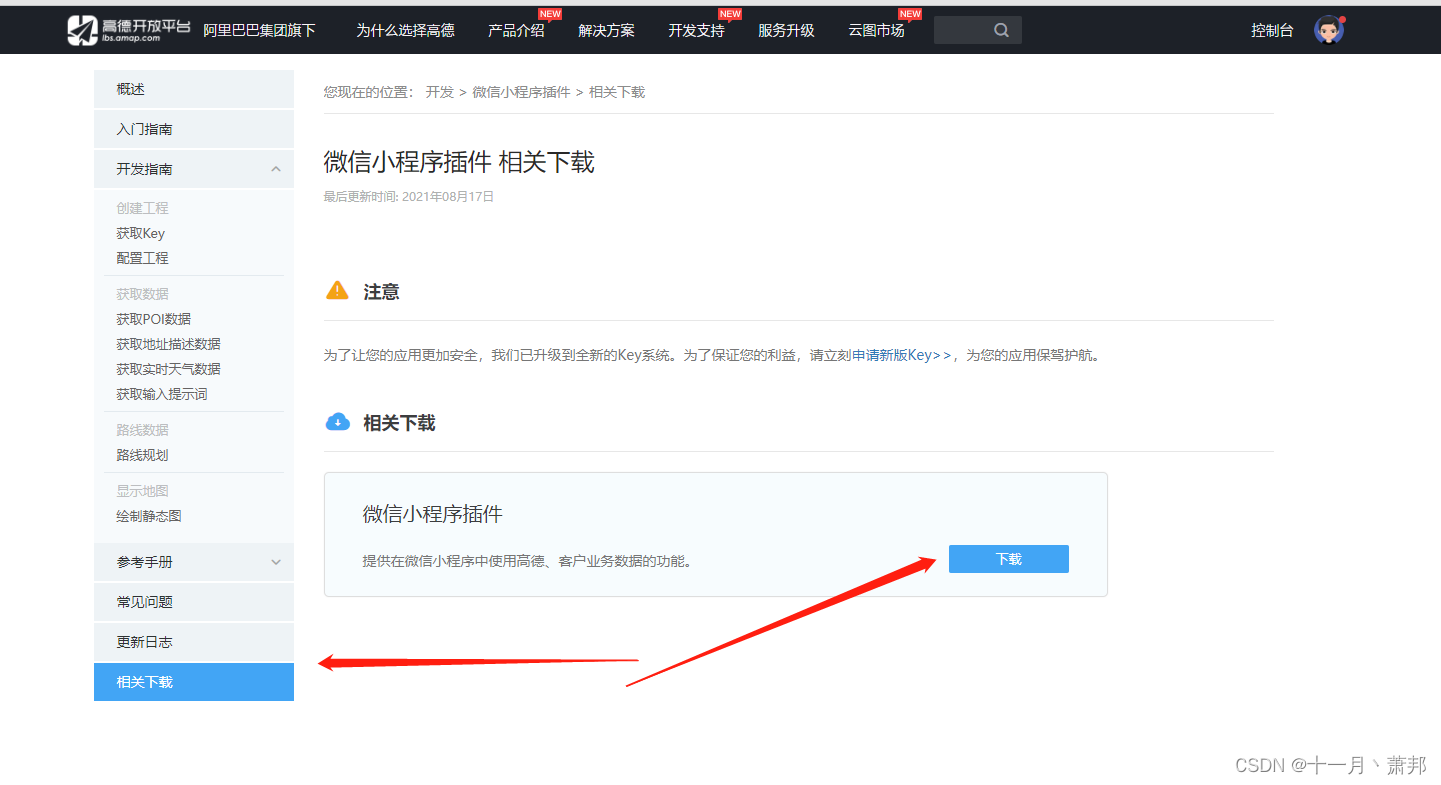The height and width of the screenshot is (785, 1441).
Task: Click the 最后更新时间 date text
Action: click(409, 197)
